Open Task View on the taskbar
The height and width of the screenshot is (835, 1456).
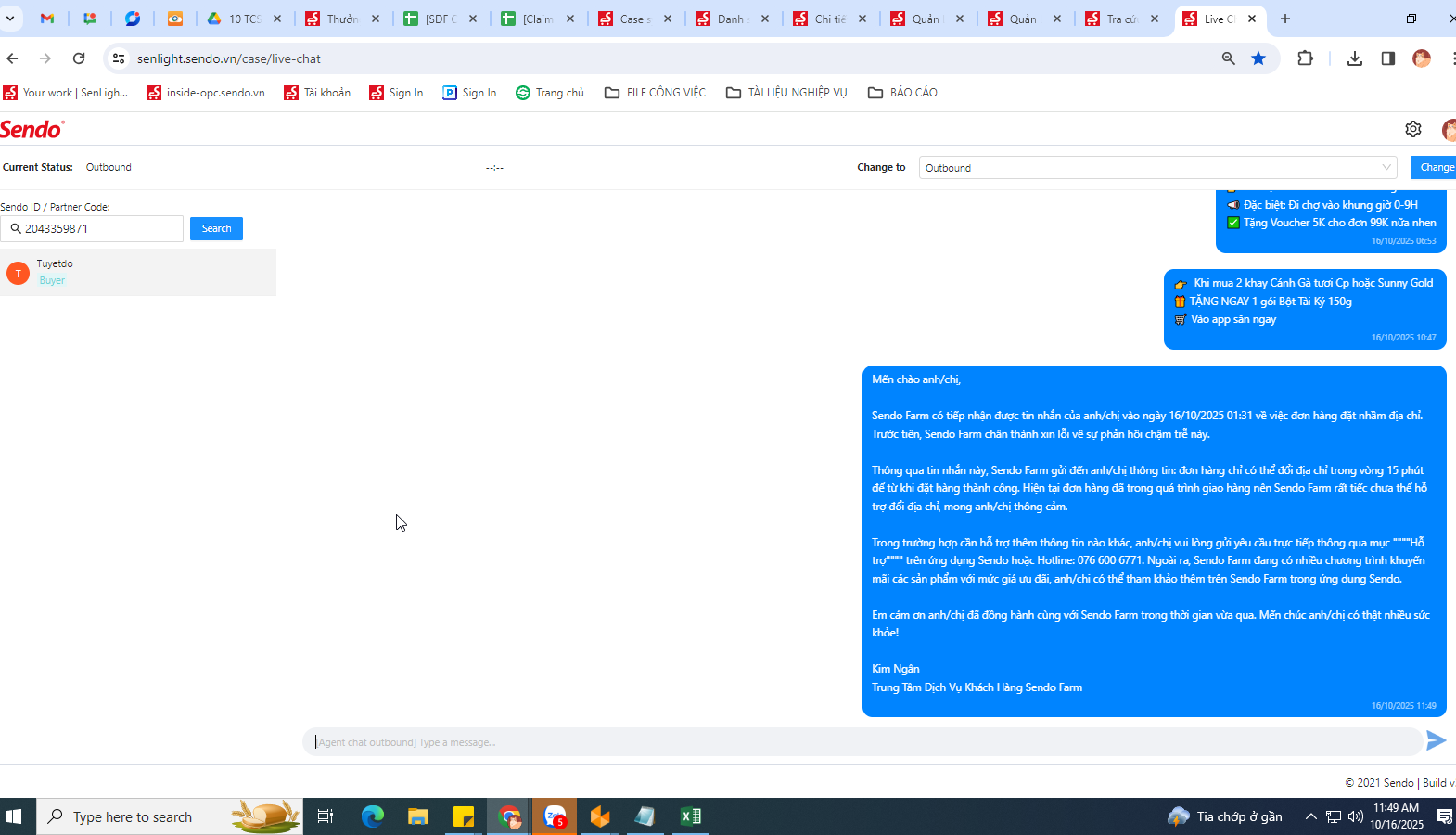click(x=326, y=816)
